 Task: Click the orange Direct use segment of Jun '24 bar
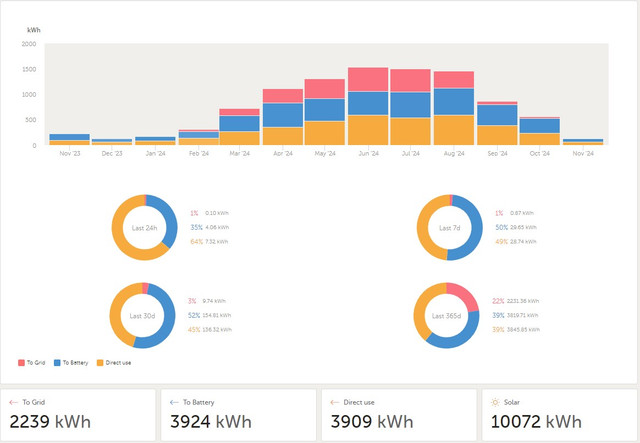(368, 130)
